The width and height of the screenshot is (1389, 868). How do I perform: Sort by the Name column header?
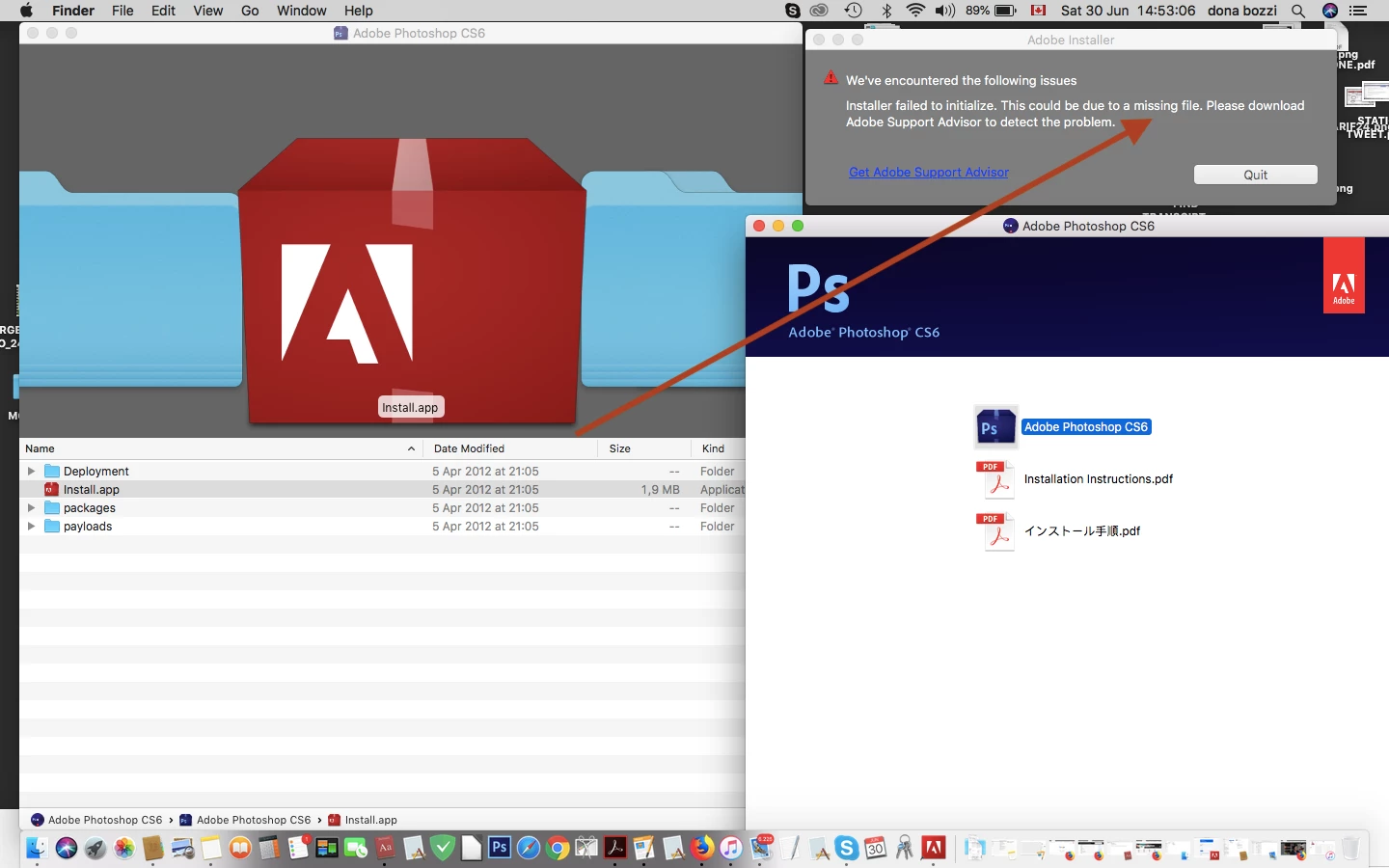(x=222, y=448)
